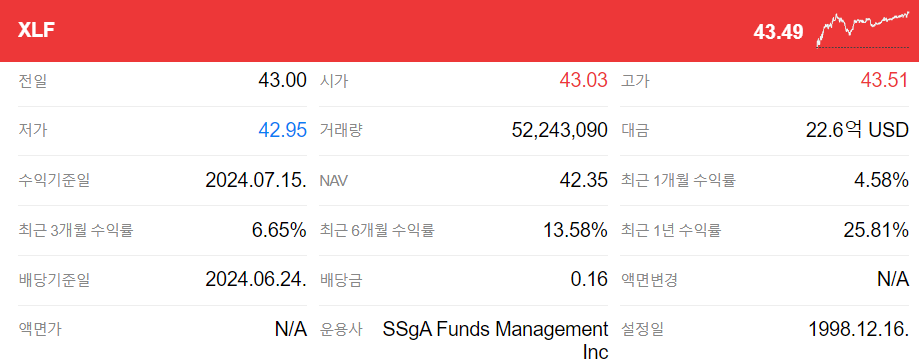This screenshot has height=360, width=919.
Task: Select the date 2024.07.15.
Action: point(256,180)
